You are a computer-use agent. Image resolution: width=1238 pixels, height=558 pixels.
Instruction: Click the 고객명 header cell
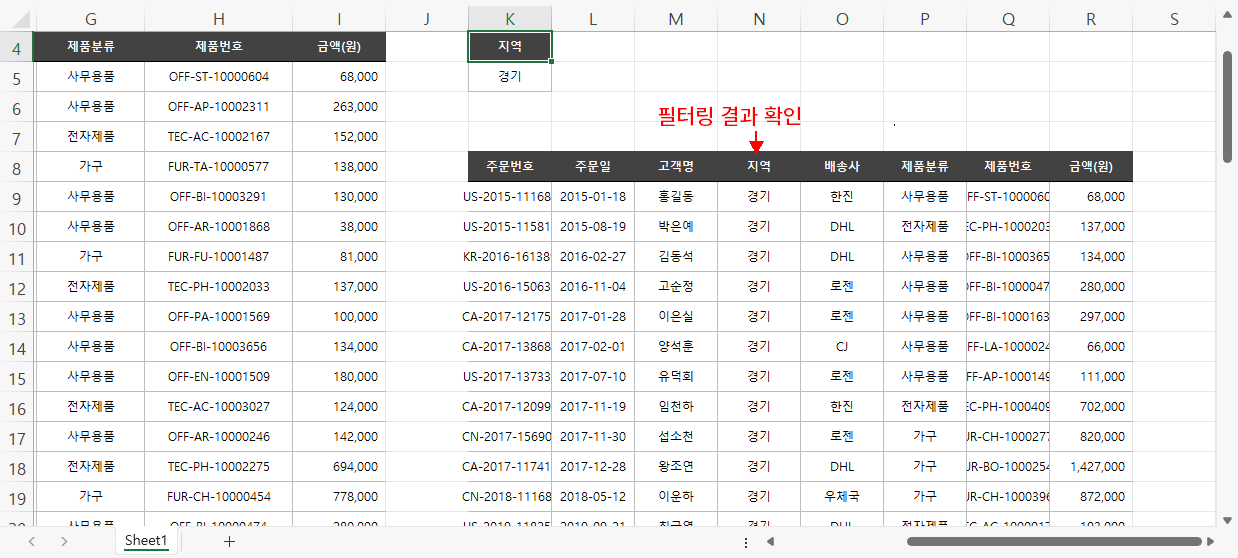[x=676, y=166]
